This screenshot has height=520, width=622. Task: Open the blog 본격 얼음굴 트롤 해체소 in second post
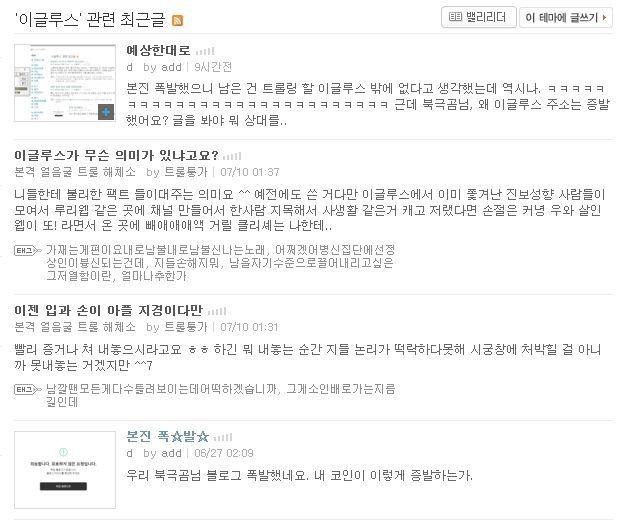pyautogui.click(x=75, y=172)
